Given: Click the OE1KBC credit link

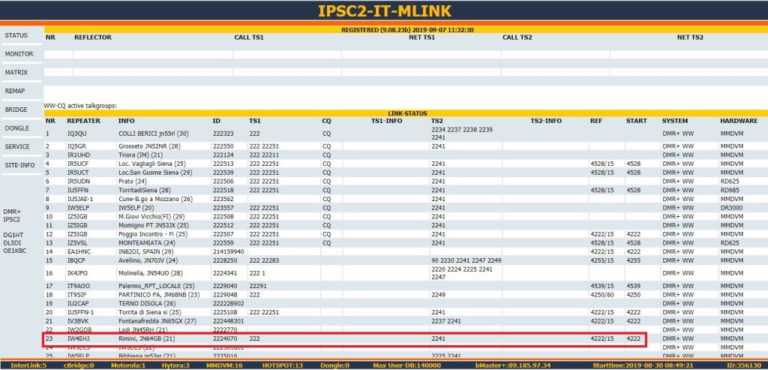Looking at the screenshot, I should click(x=15, y=250).
